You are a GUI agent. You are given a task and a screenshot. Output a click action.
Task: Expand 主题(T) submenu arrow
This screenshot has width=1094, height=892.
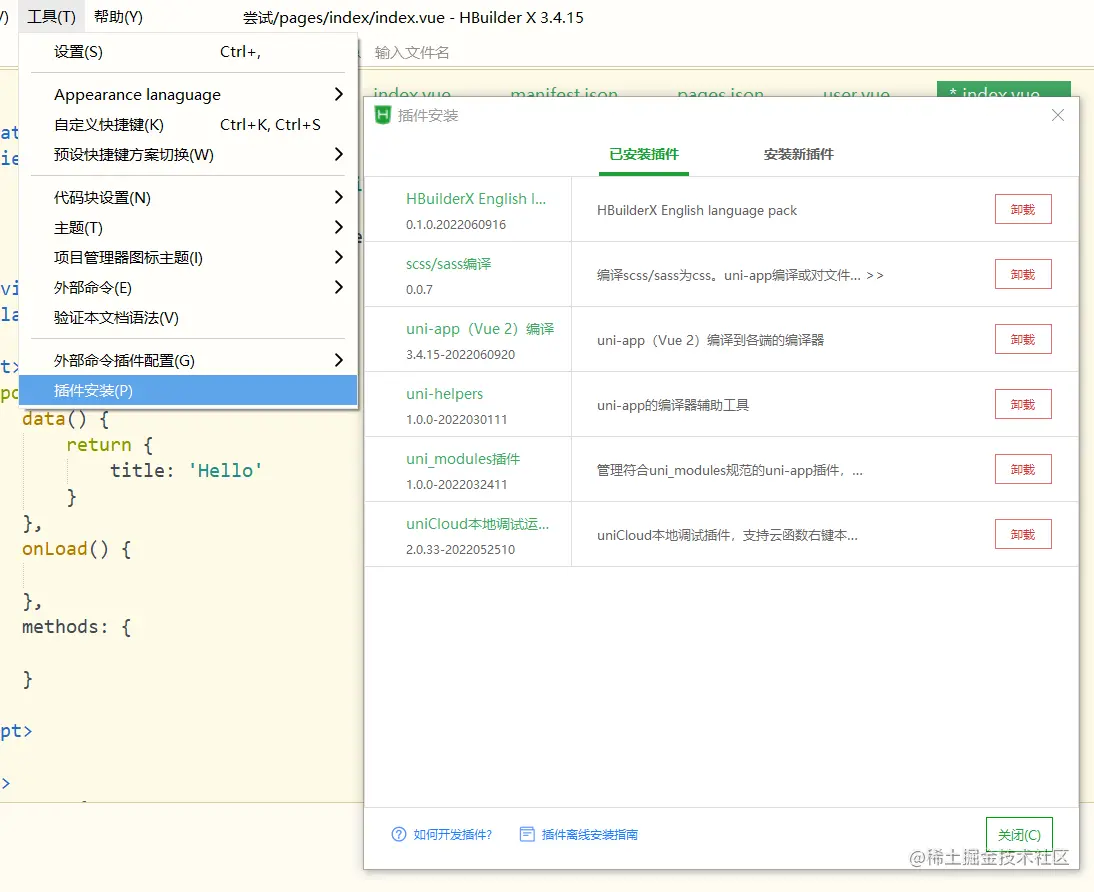click(338, 228)
